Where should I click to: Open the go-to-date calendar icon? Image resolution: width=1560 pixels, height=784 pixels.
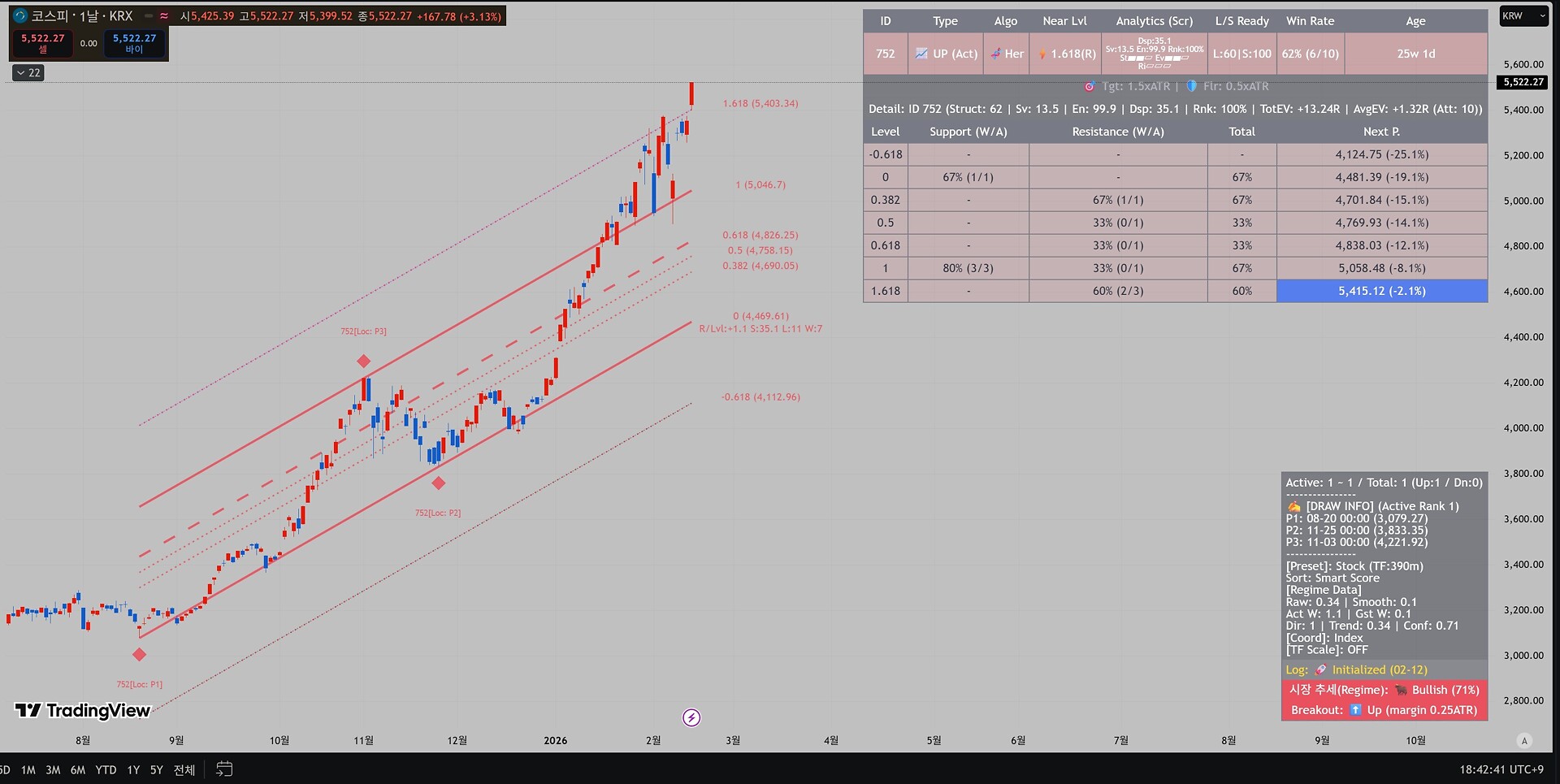[x=224, y=769]
